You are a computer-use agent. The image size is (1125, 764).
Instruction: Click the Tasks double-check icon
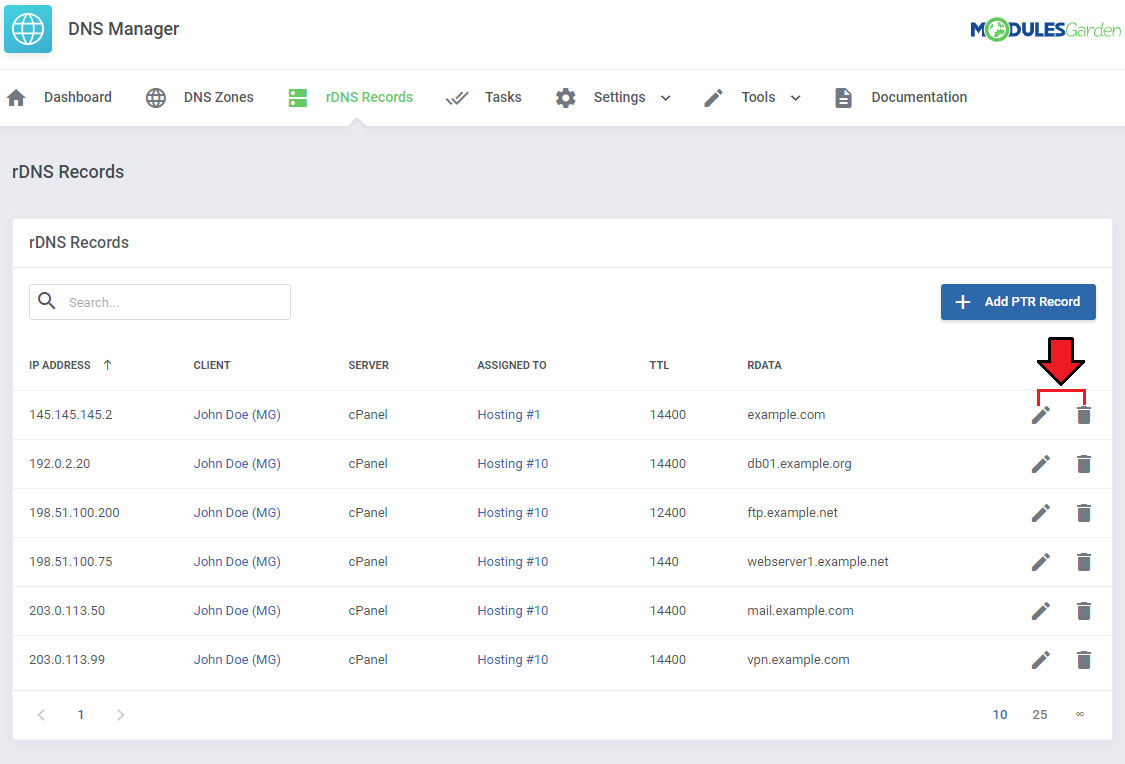[457, 98]
